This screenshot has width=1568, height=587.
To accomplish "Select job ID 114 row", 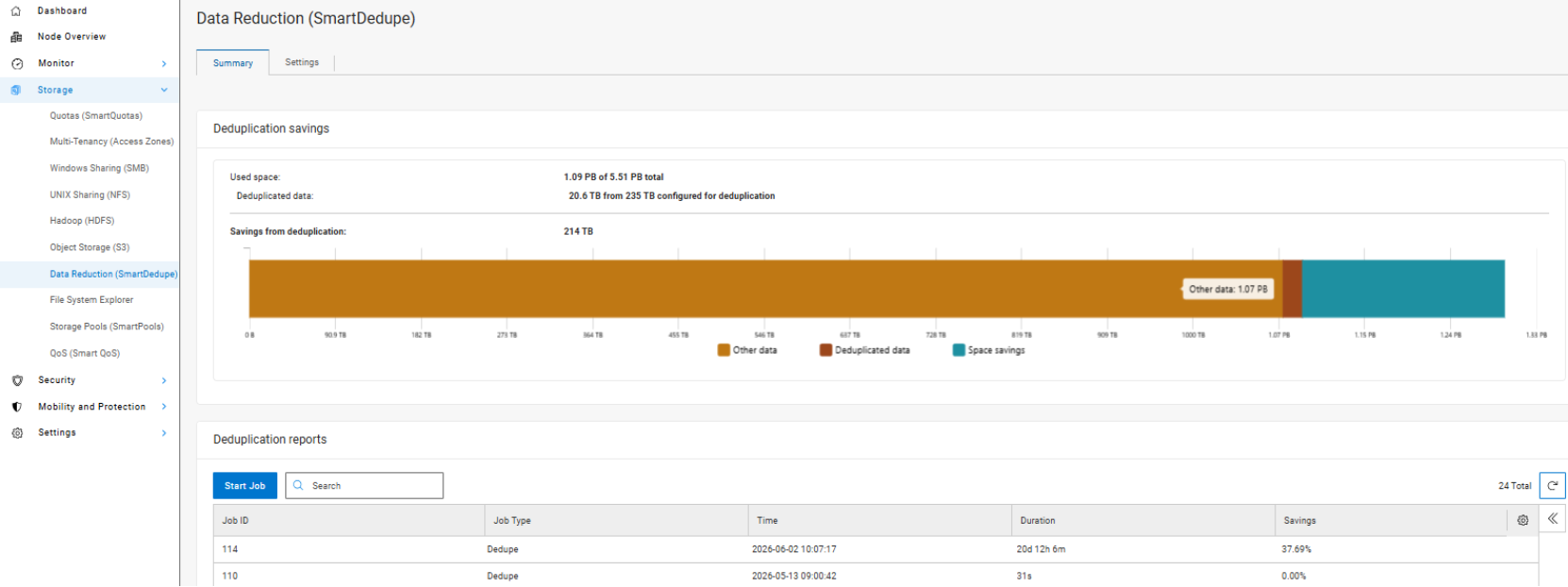I will pyautogui.click(x=876, y=549).
